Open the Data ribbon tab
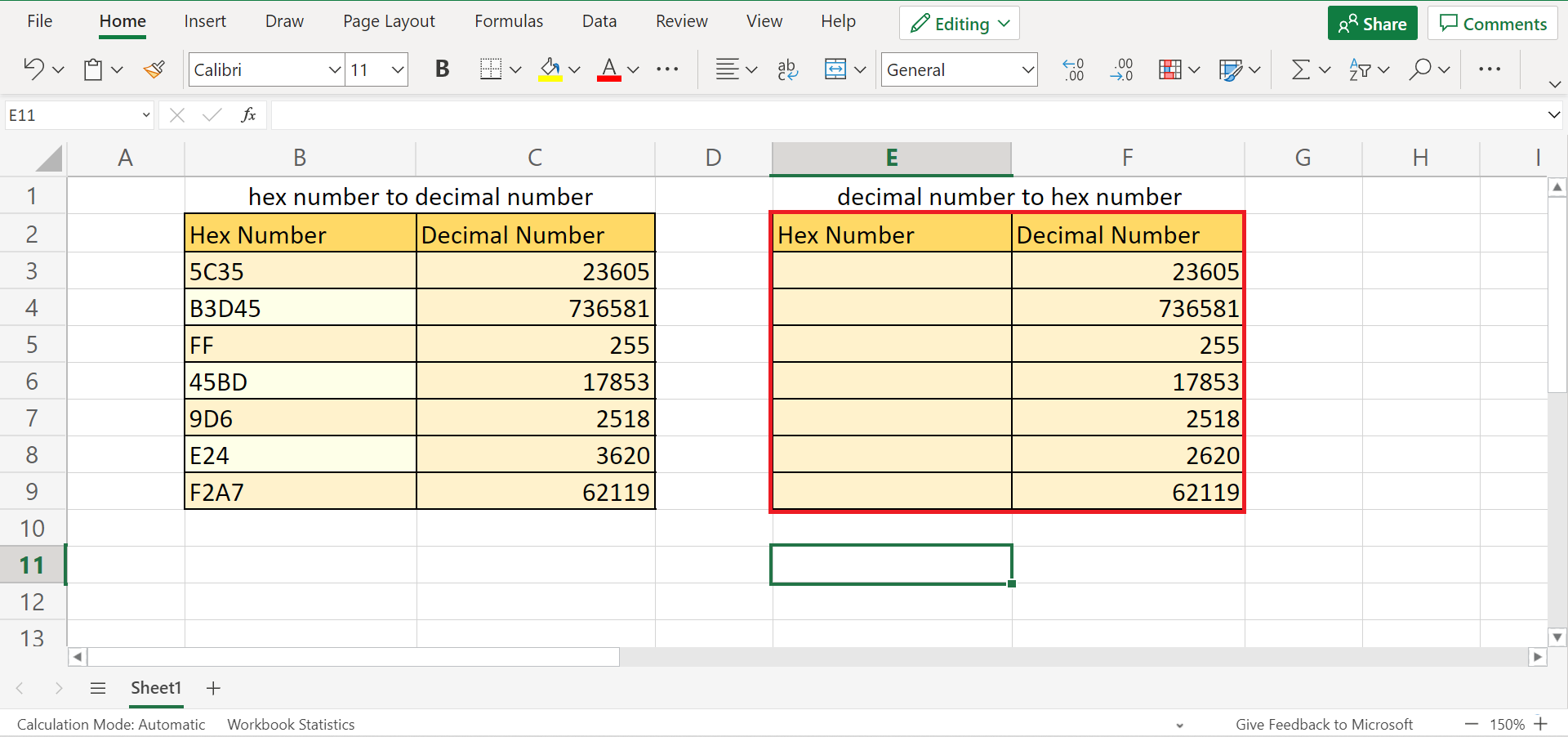 point(599,20)
